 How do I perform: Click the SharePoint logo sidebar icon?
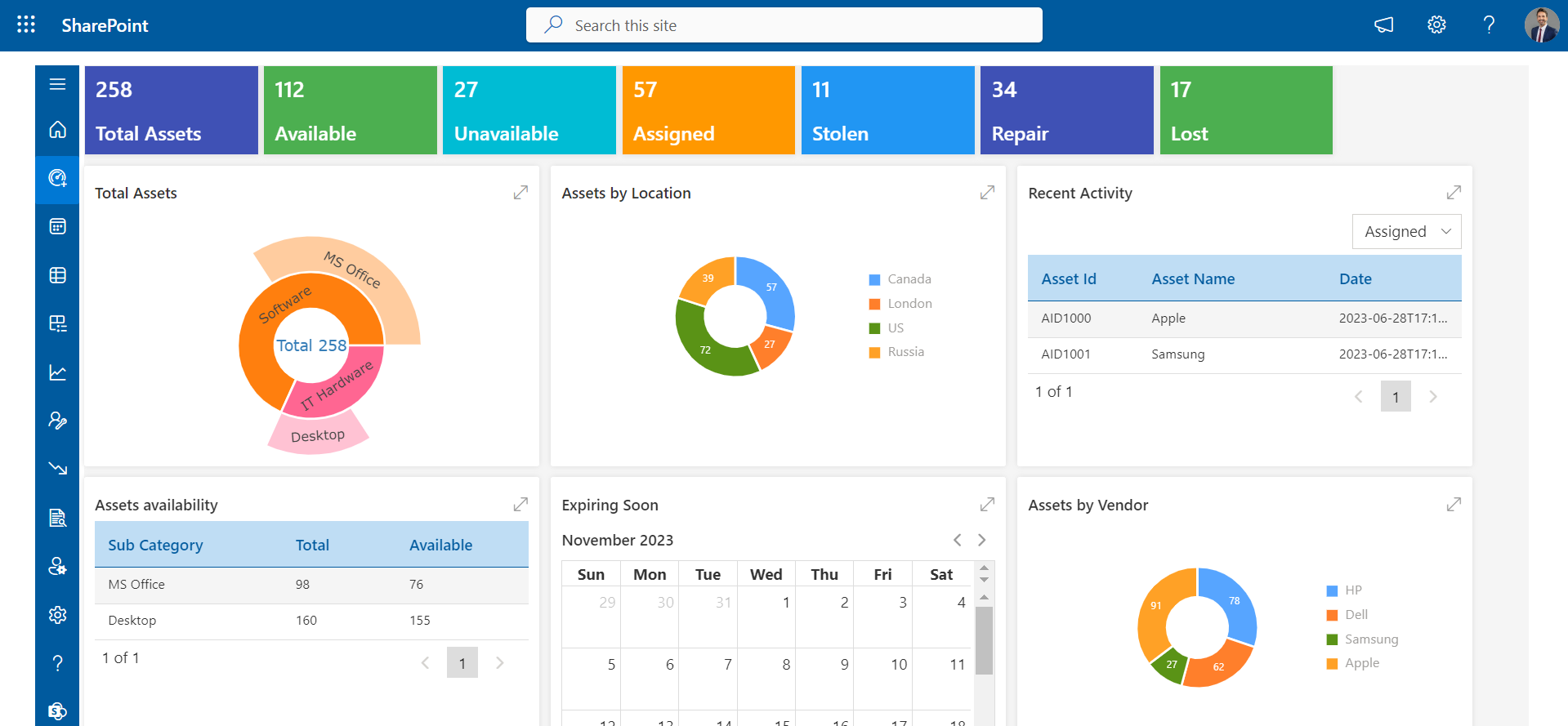57,710
